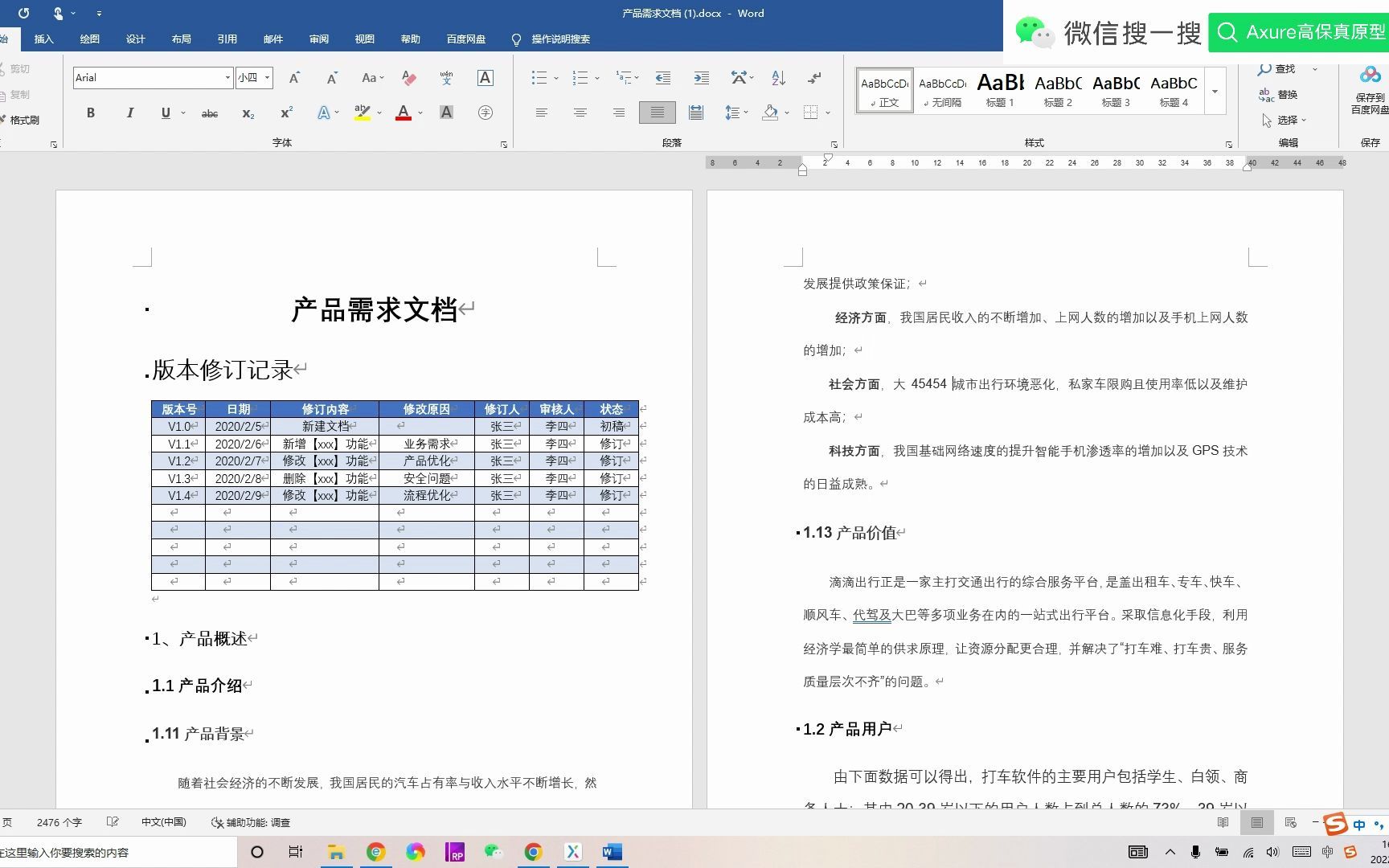The height and width of the screenshot is (868, 1389).
Task: Toggle bold formatting
Action: (91, 113)
